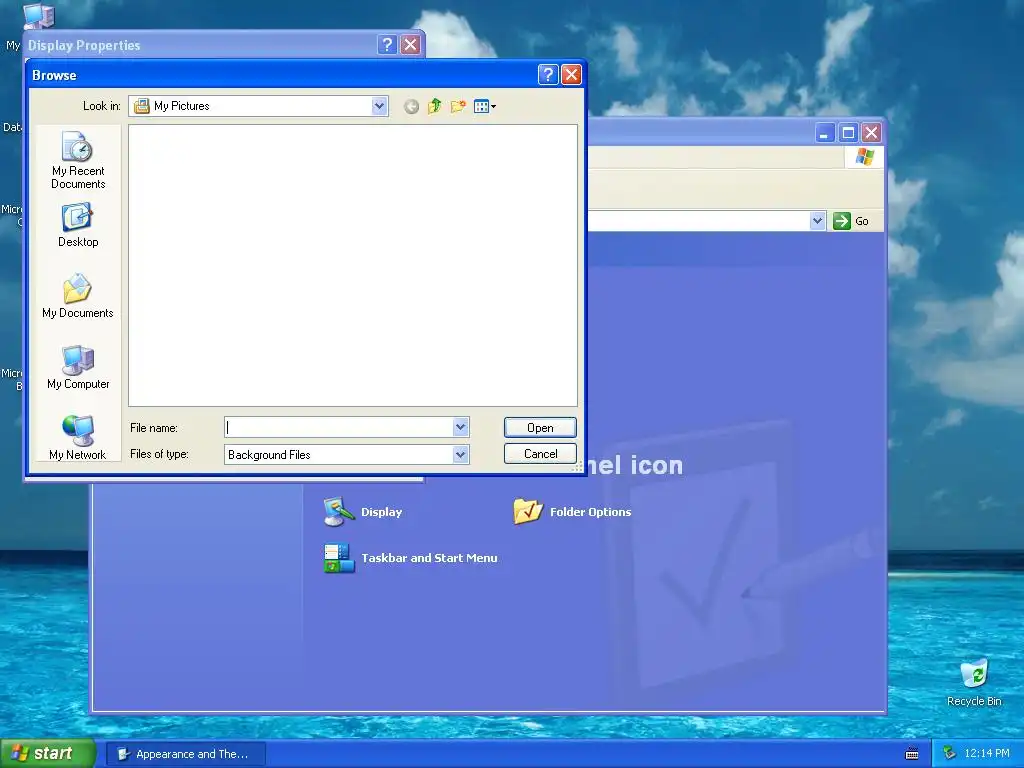Click Appearance and Themes taskbar button

tap(186, 754)
